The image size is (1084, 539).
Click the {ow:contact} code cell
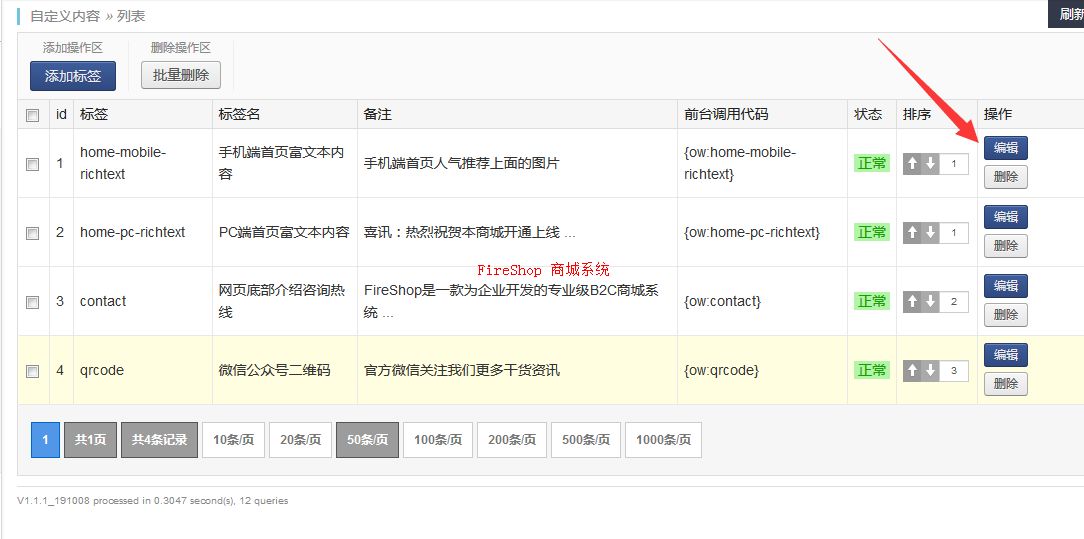722,302
